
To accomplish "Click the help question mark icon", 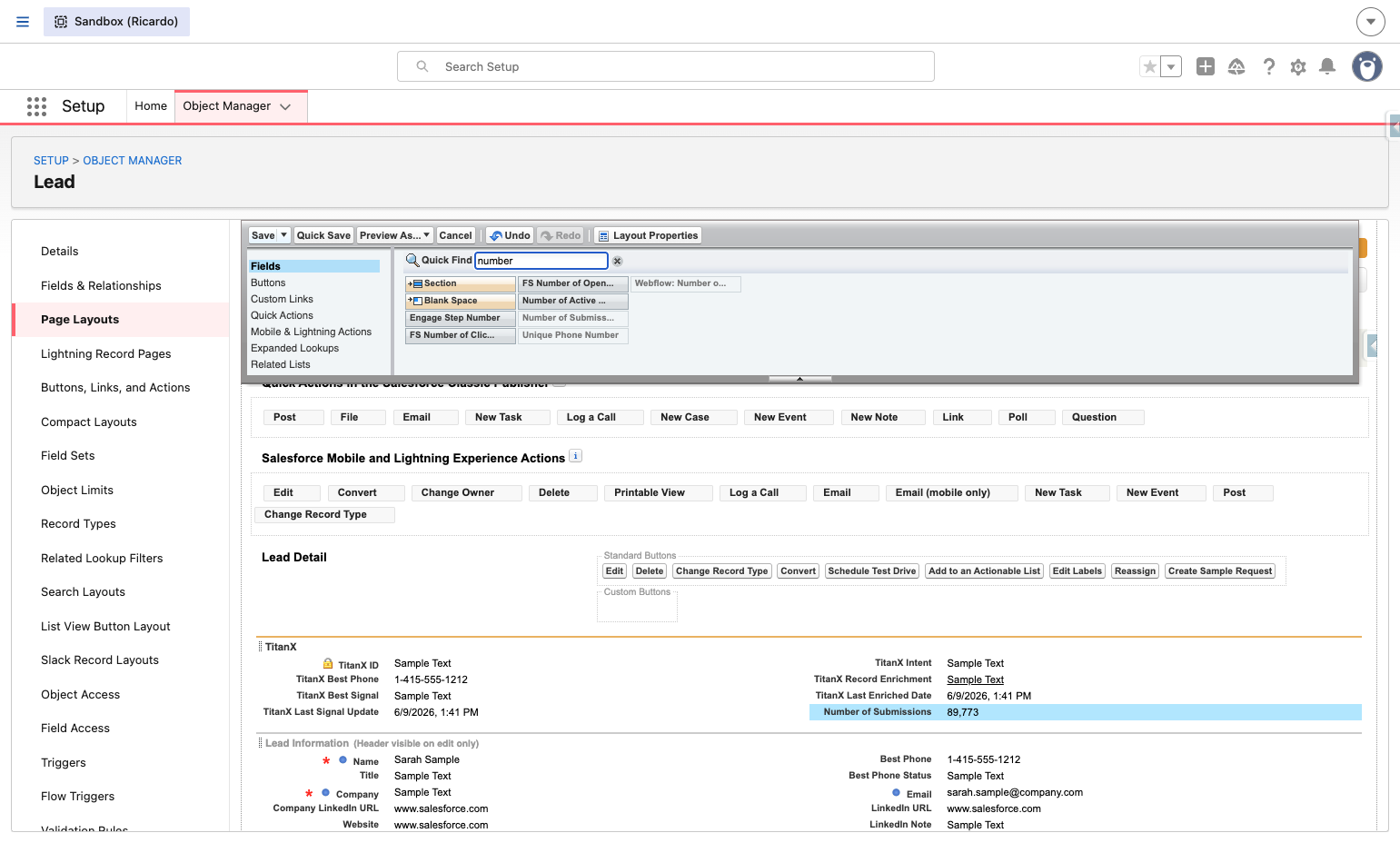I will coord(1269,66).
